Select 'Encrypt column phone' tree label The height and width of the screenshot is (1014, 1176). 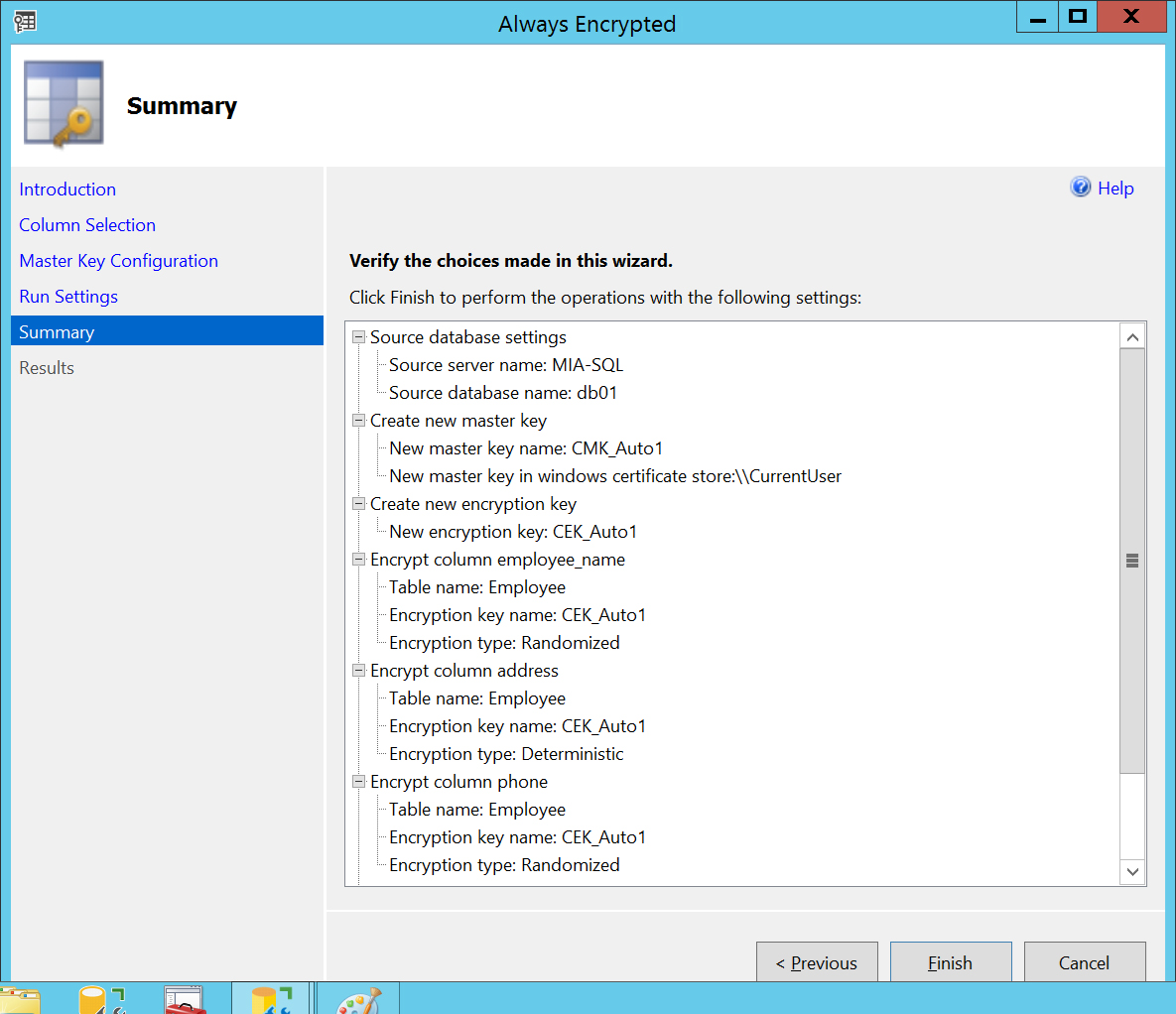click(459, 782)
